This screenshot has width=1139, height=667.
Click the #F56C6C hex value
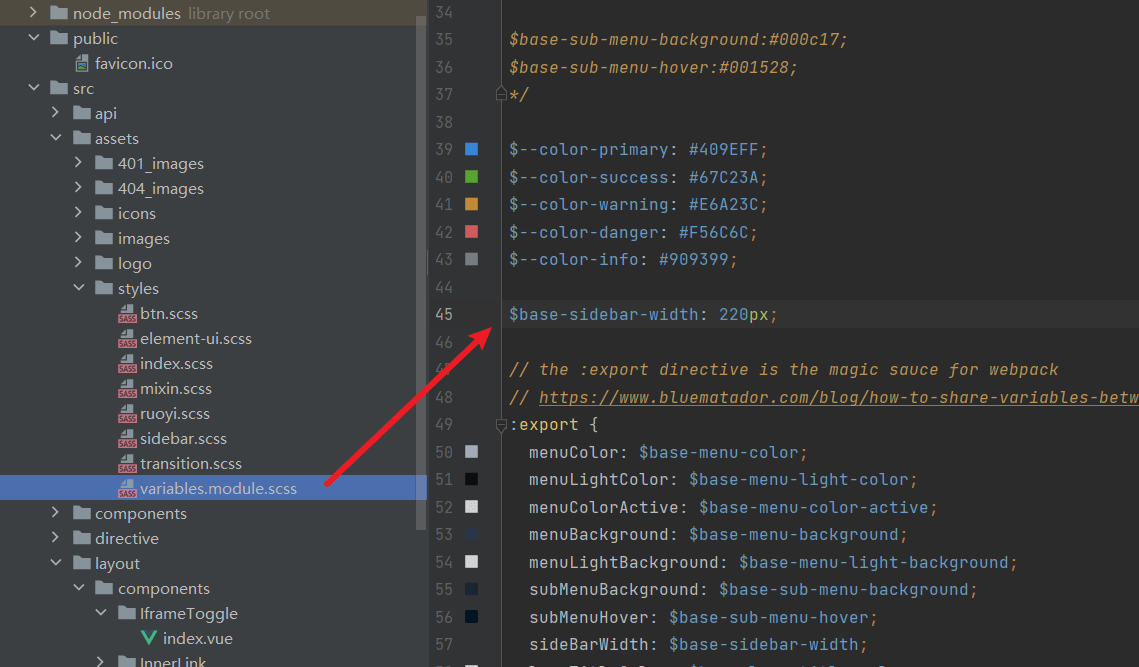click(713, 233)
